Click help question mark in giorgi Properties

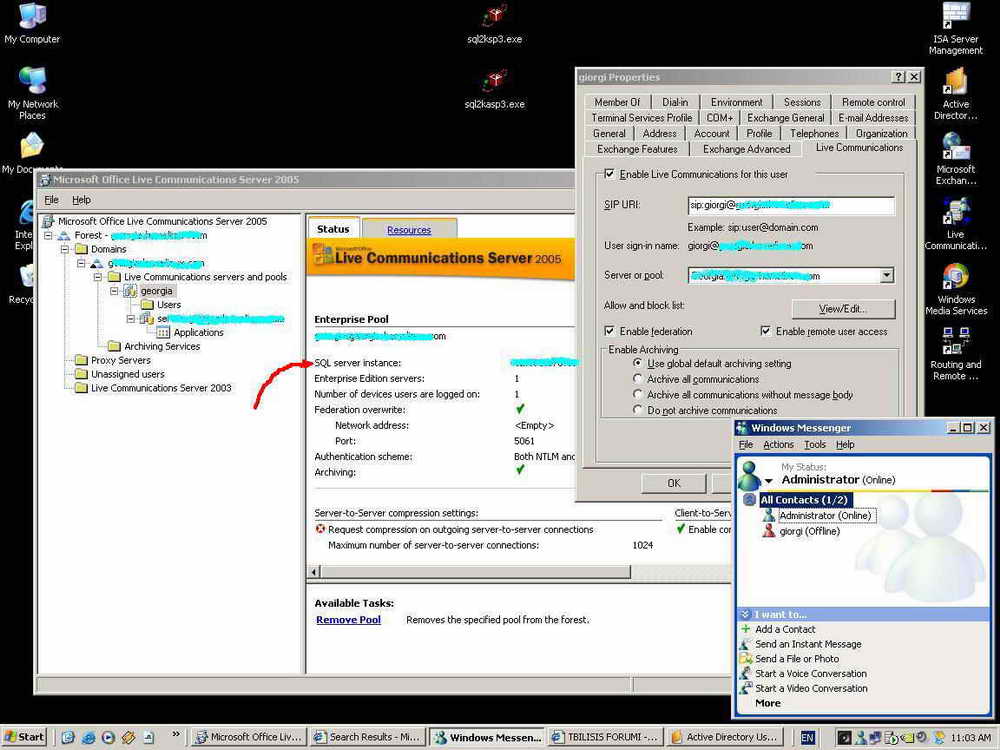coord(898,77)
